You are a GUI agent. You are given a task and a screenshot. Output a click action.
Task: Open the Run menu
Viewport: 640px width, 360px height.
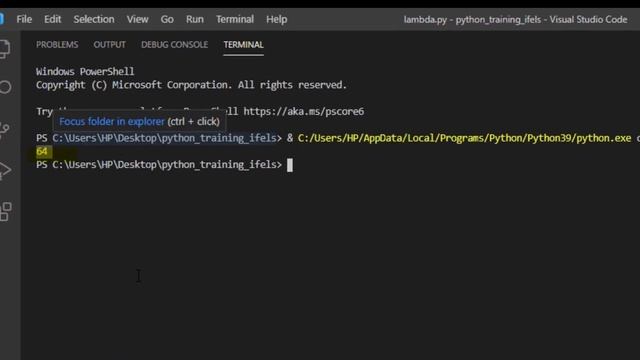[195, 19]
